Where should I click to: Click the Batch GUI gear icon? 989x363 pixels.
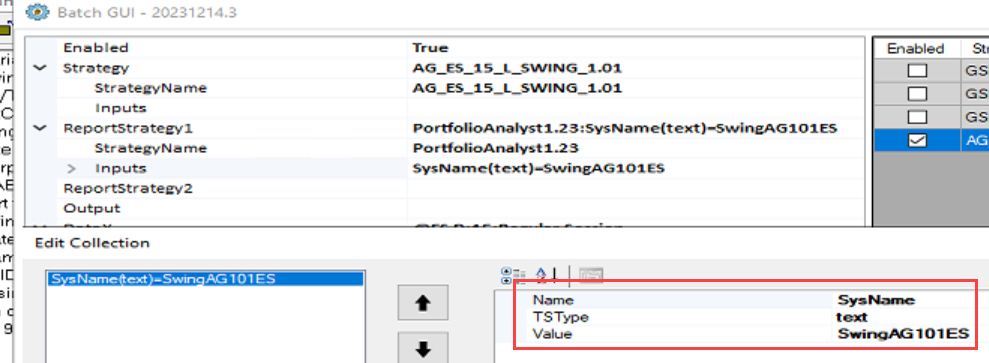tap(38, 12)
